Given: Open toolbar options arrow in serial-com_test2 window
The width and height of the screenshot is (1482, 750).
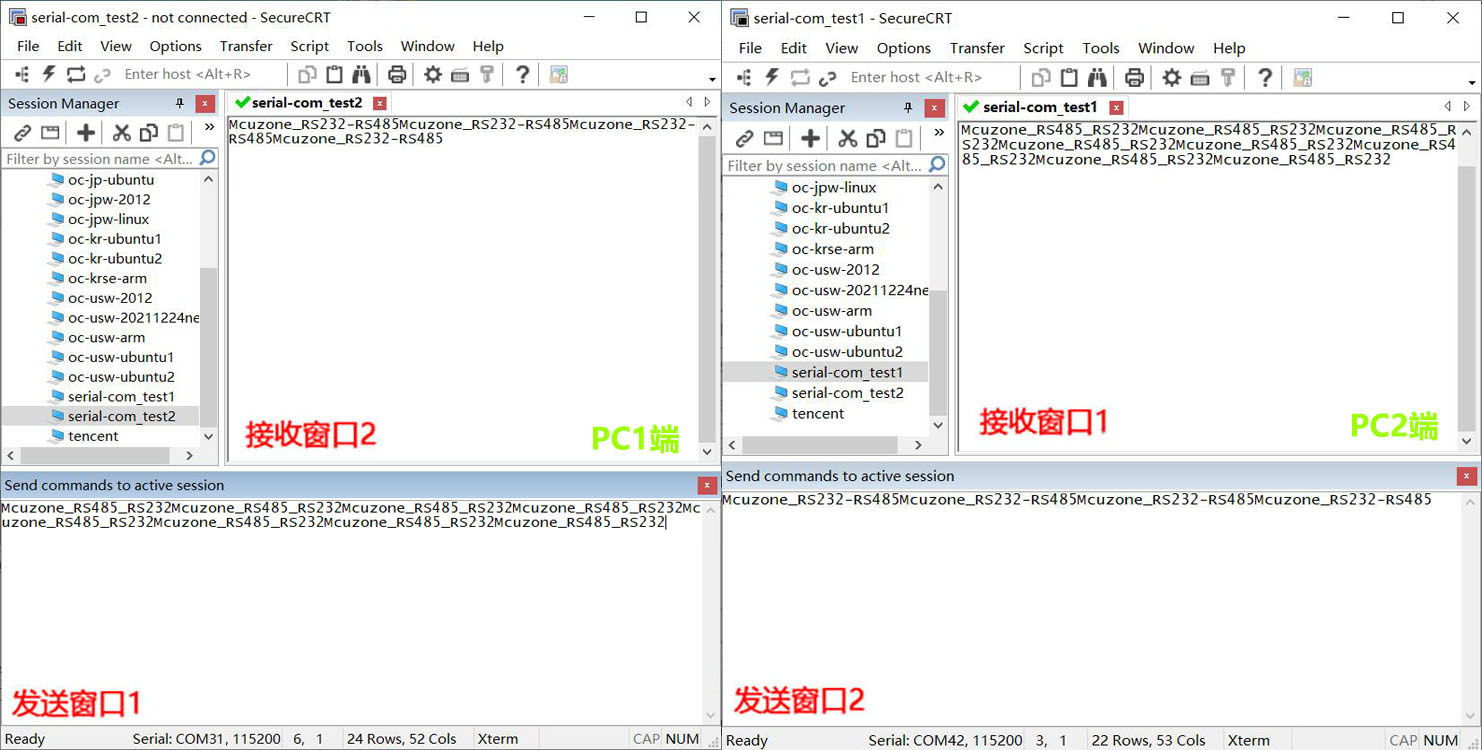Looking at the screenshot, I should pyautogui.click(x=712, y=80).
